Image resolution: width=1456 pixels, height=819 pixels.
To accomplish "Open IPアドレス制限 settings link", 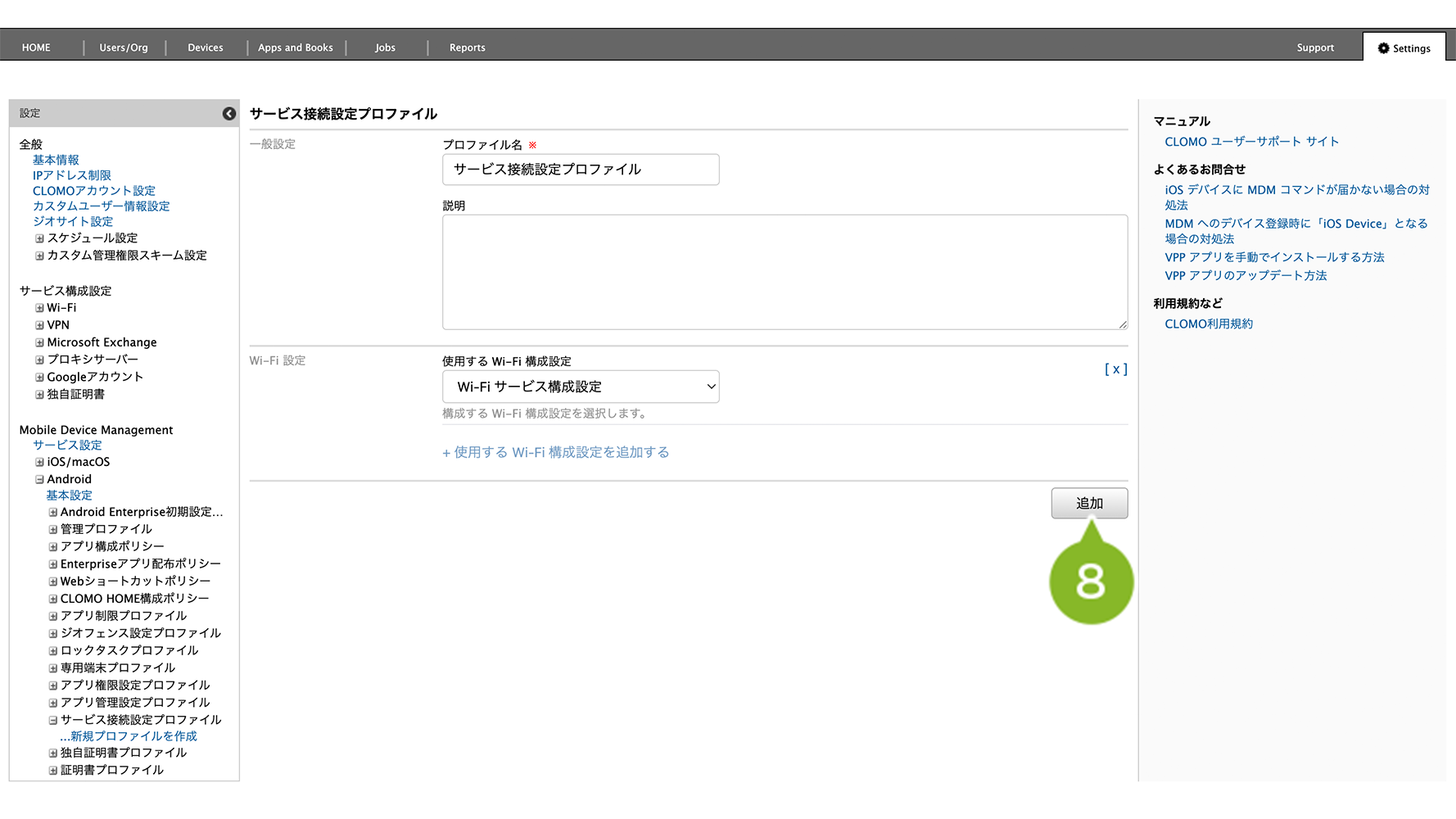I will [x=72, y=175].
